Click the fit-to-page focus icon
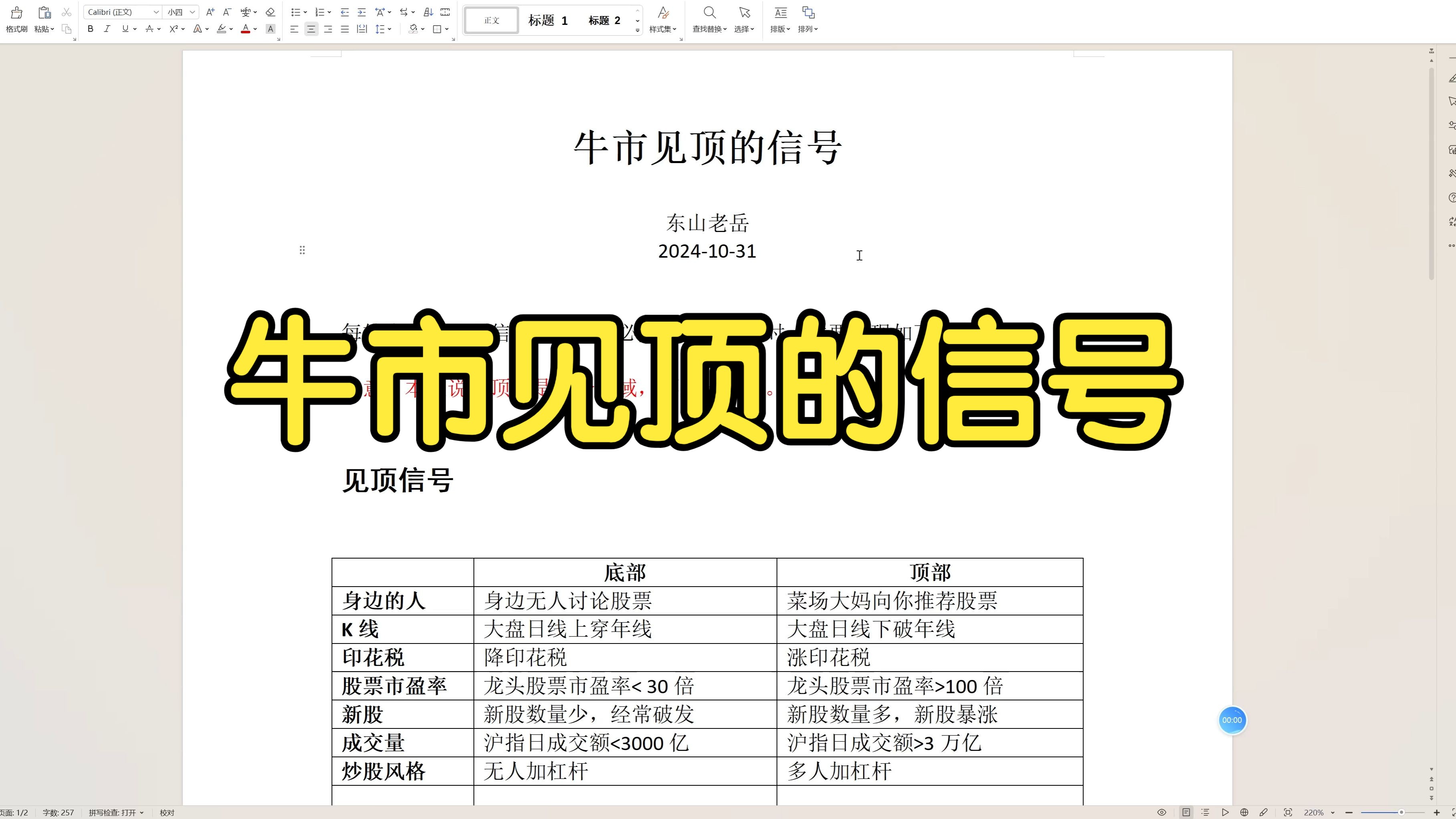 (x=1288, y=812)
